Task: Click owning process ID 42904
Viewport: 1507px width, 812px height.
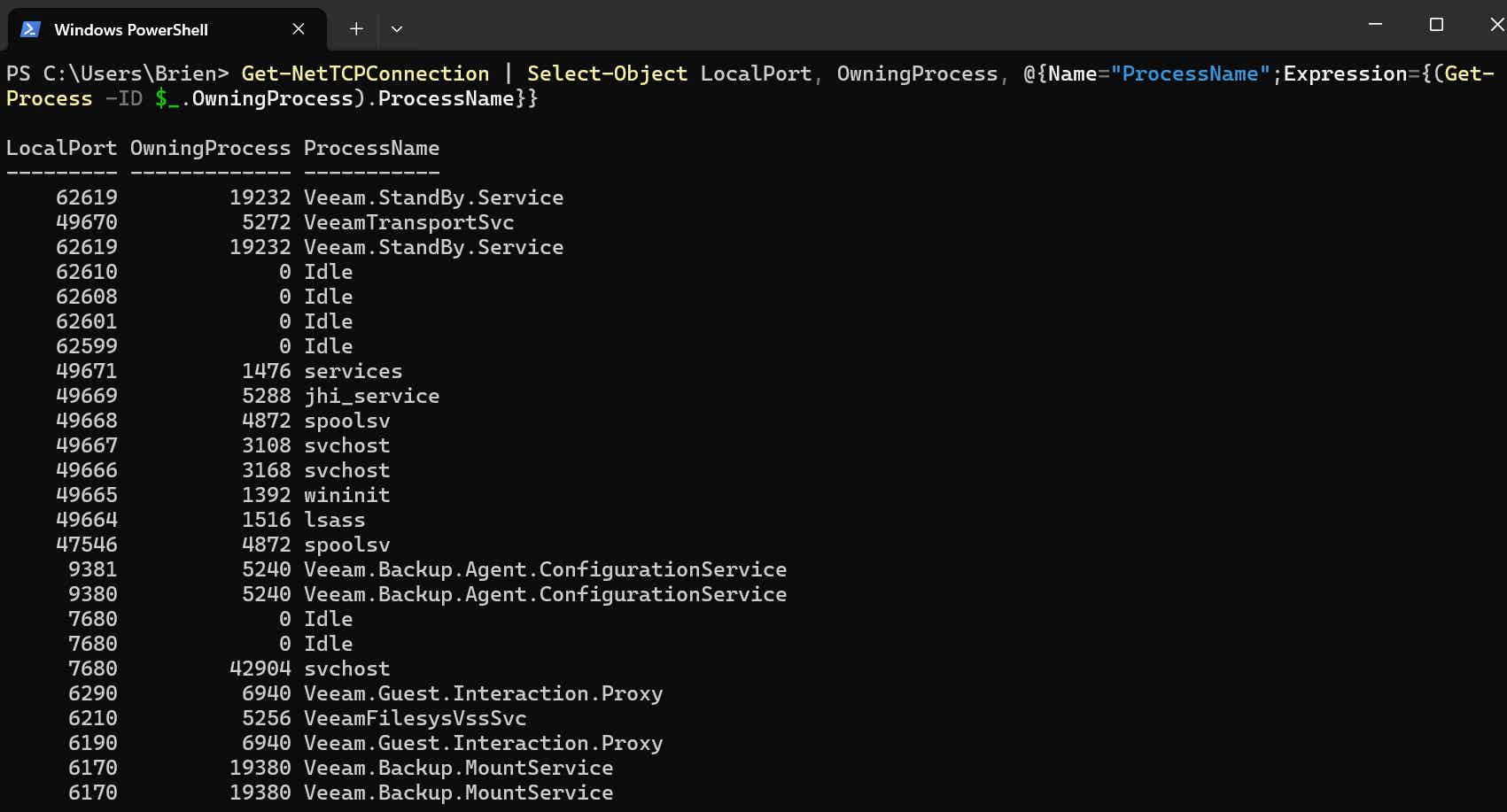Action: click(x=260, y=669)
